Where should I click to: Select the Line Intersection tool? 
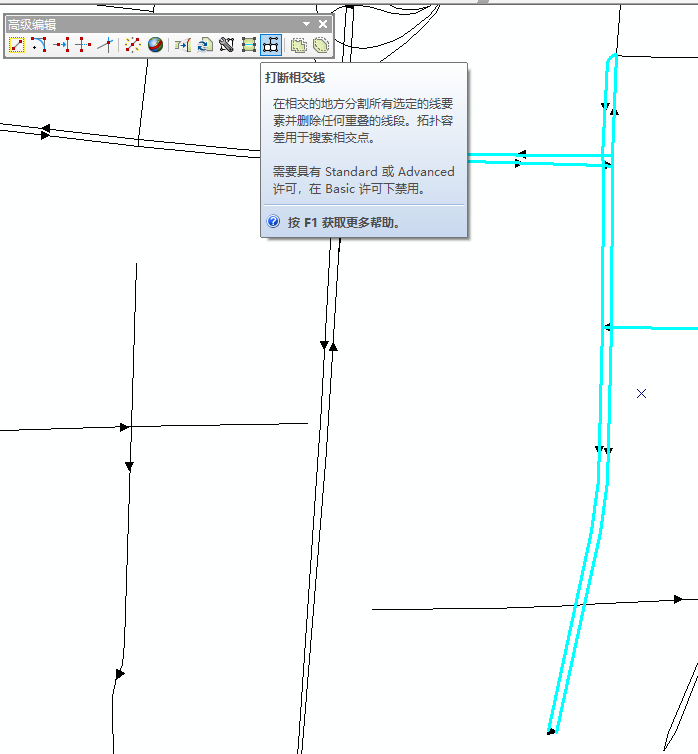[105, 45]
